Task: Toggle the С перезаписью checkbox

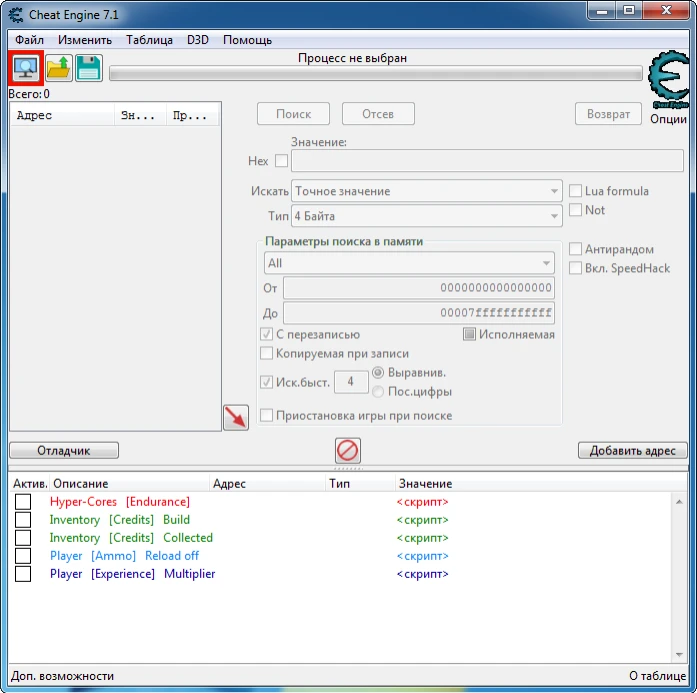Action: click(266, 334)
